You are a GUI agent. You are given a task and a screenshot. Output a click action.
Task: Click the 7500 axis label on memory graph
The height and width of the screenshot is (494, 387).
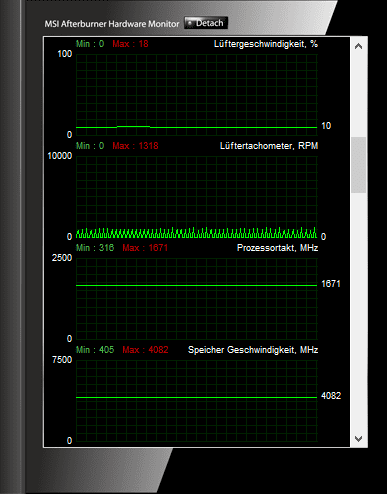(x=62, y=360)
